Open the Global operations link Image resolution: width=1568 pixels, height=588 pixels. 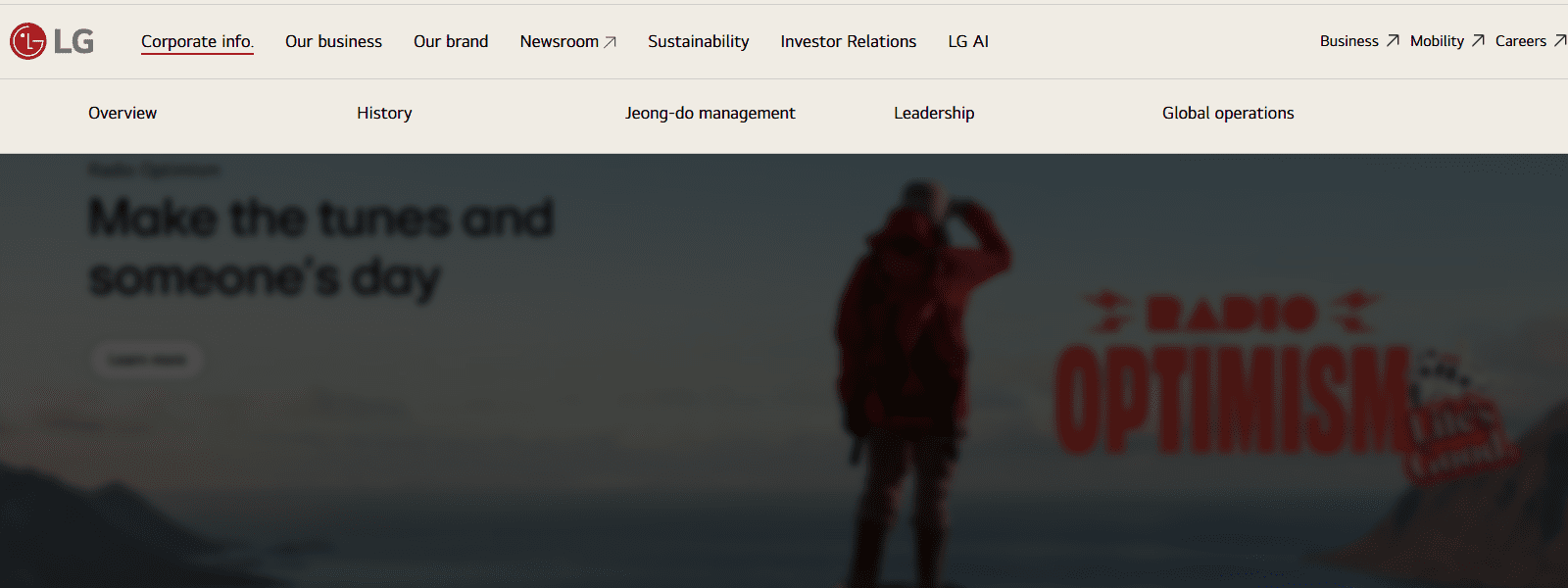[x=1228, y=113]
